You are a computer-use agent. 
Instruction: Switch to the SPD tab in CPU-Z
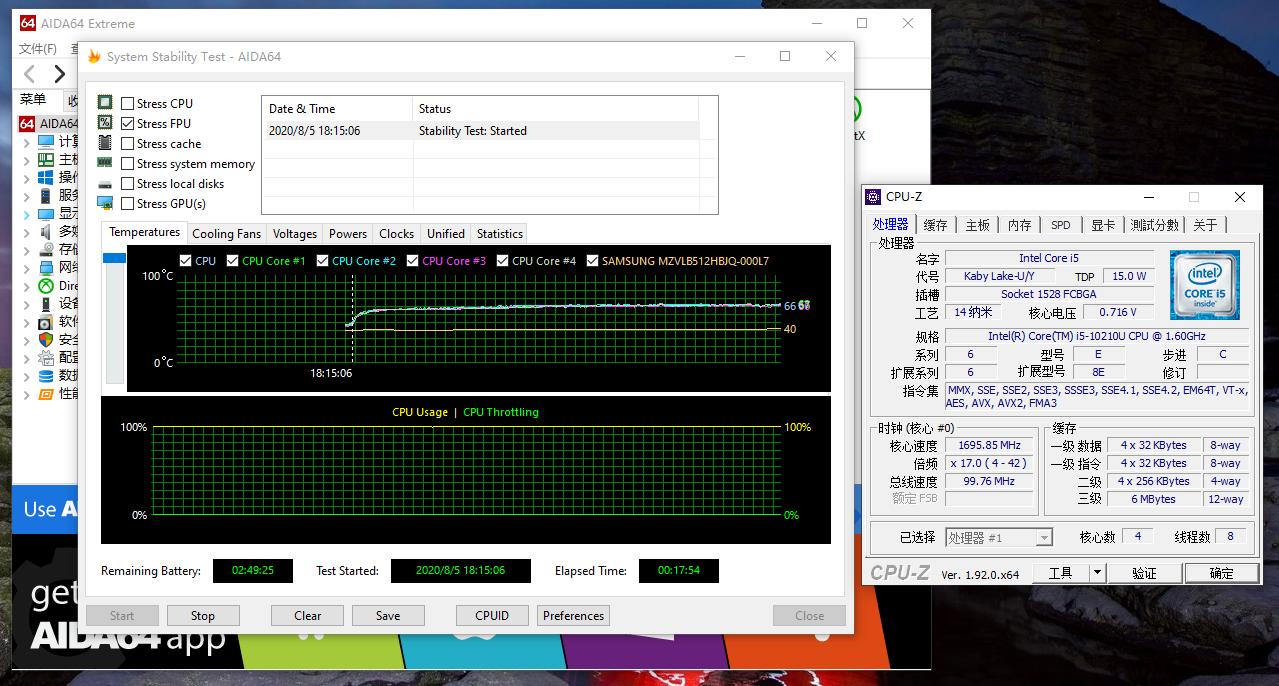1061,225
